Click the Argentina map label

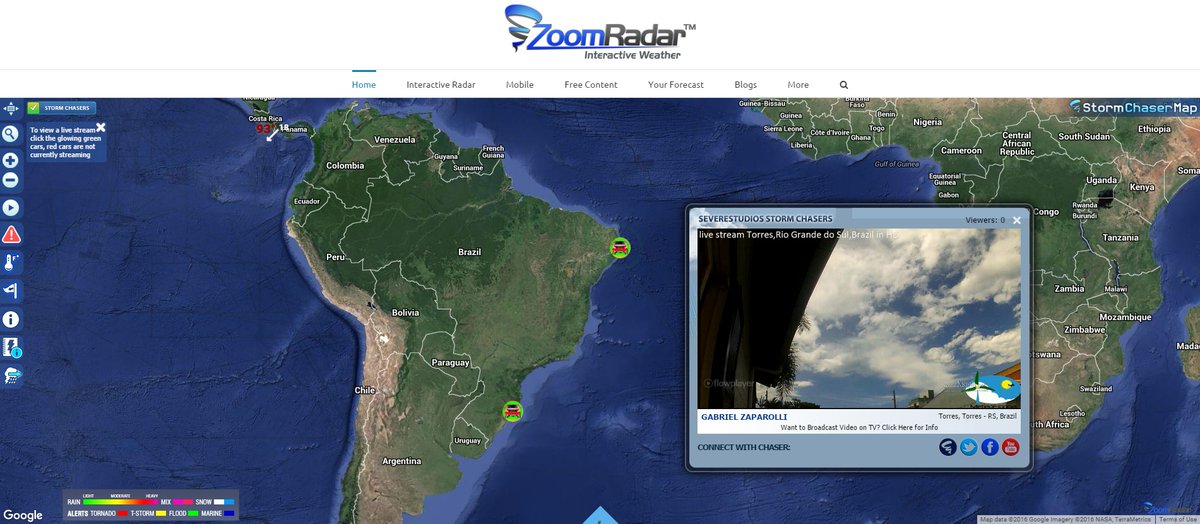point(404,461)
